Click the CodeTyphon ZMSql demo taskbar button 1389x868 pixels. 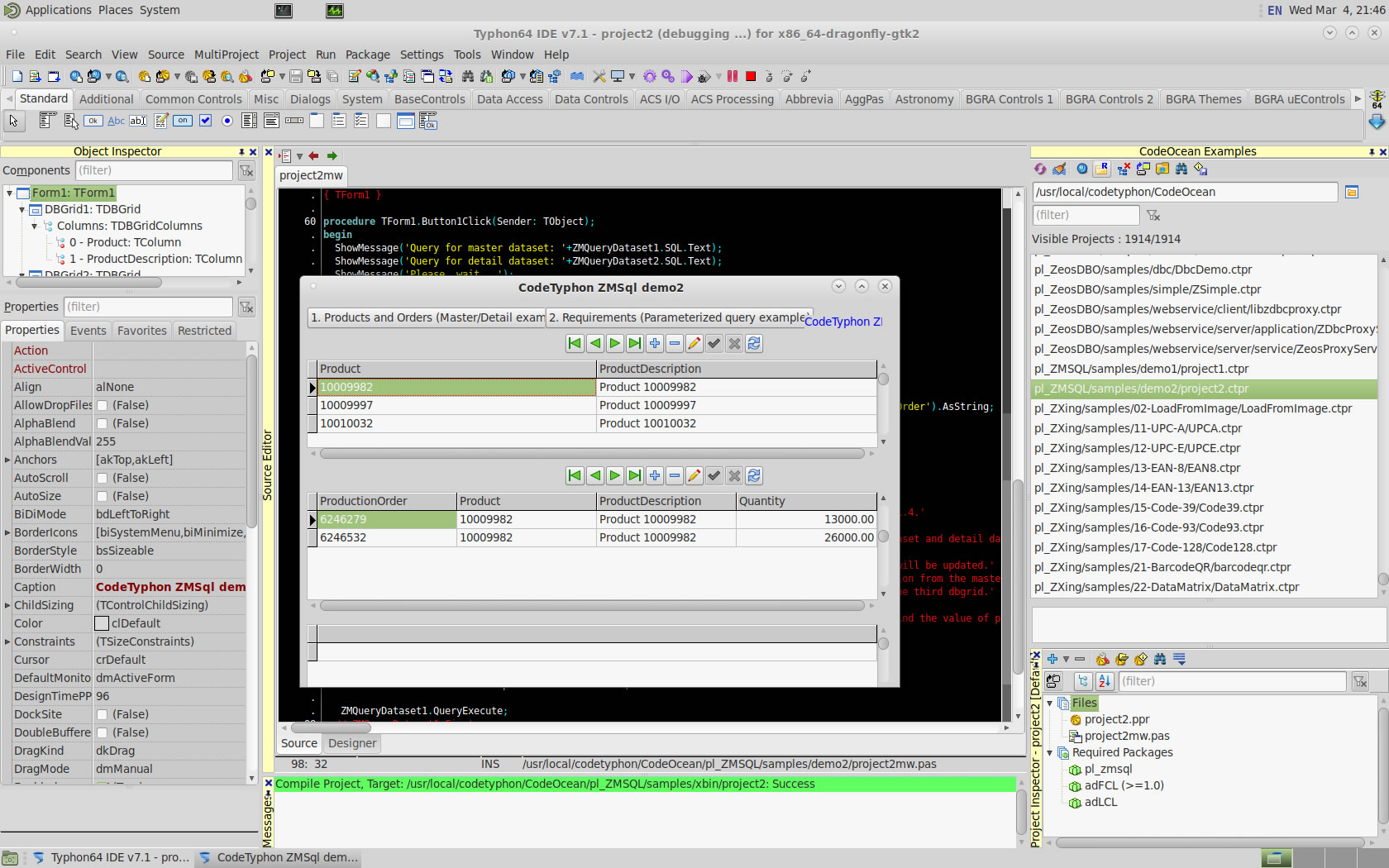(279, 857)
